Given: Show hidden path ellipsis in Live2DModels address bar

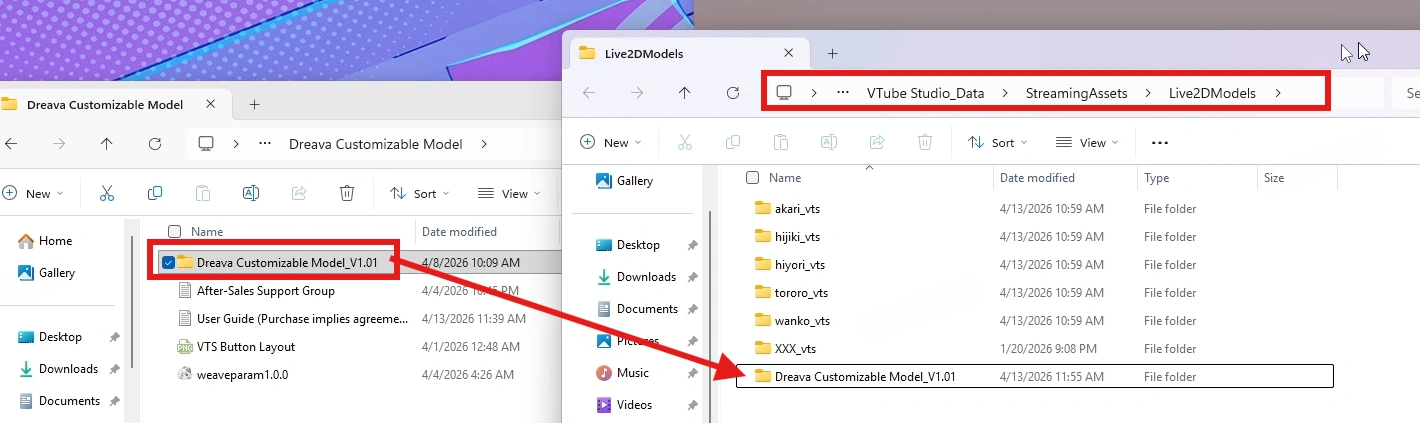Looking at the screenshot, I should click(843, 93).
